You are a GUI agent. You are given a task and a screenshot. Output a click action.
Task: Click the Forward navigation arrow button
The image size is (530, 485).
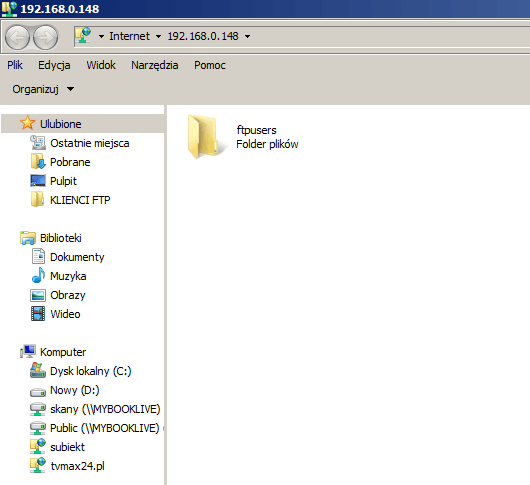(46, 37)
